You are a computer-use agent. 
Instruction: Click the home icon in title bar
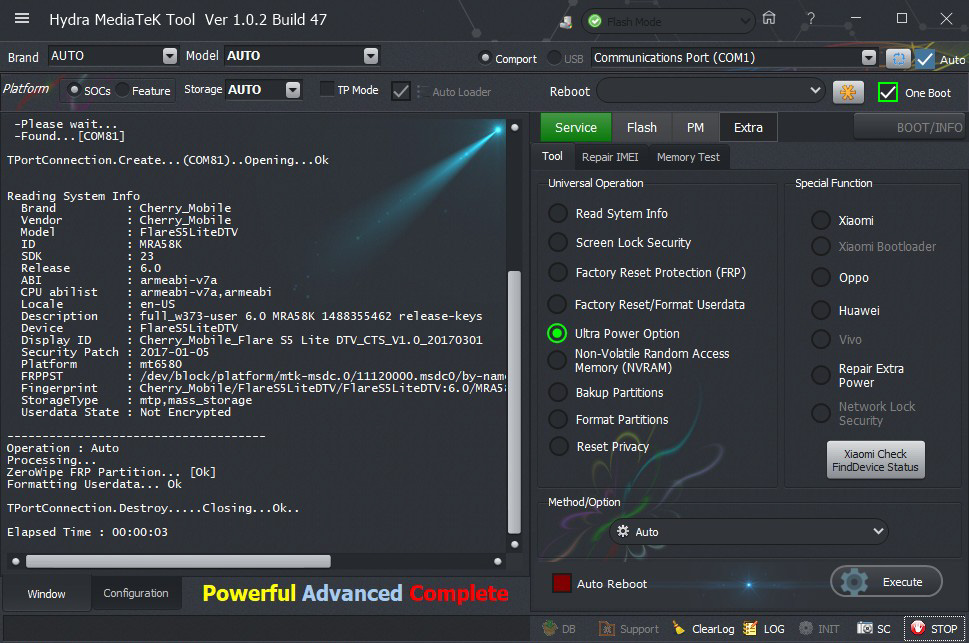769,19
